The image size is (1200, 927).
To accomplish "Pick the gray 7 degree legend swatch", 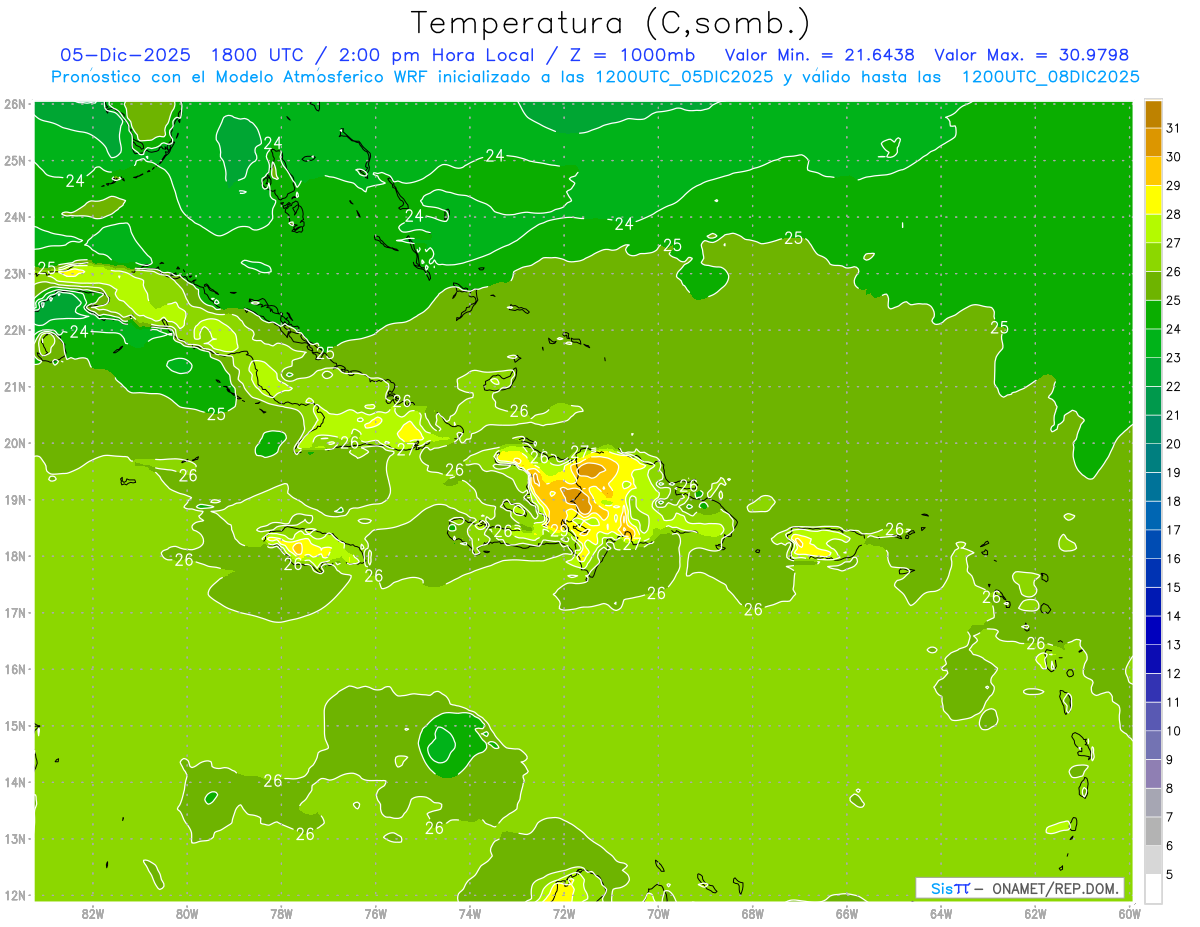I will tap(1153, 802).
